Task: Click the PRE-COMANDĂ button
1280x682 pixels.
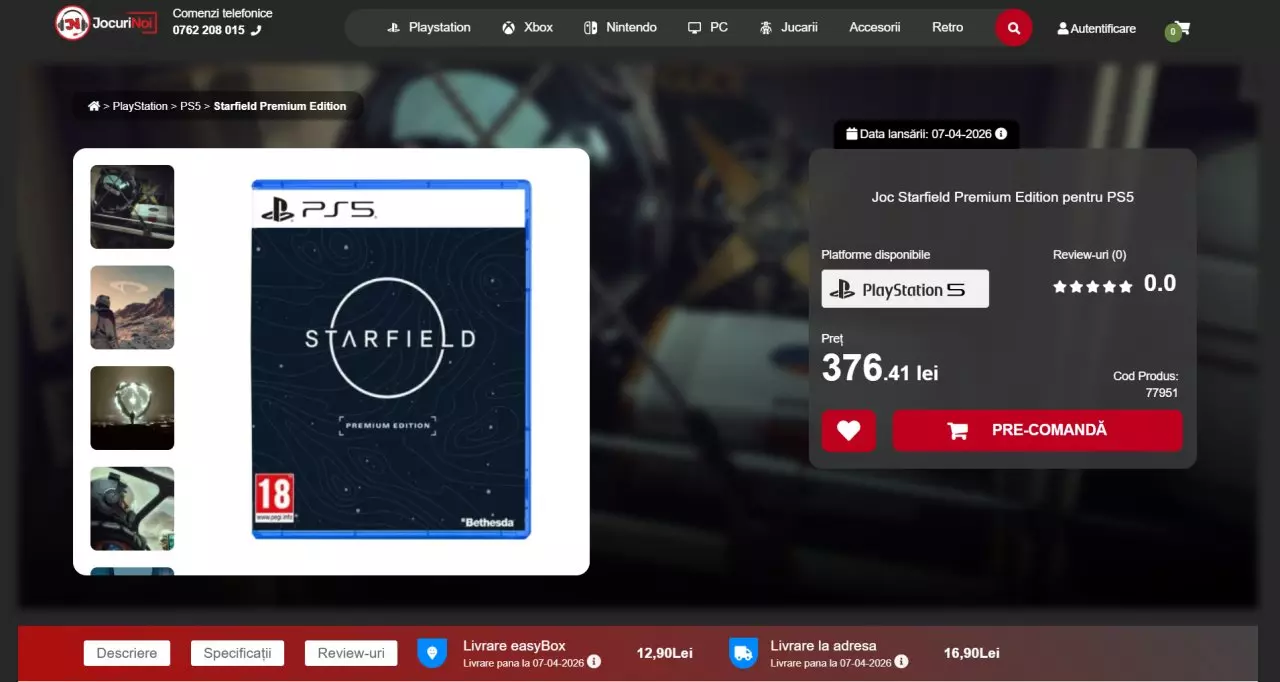Action: pos(1037,431)
